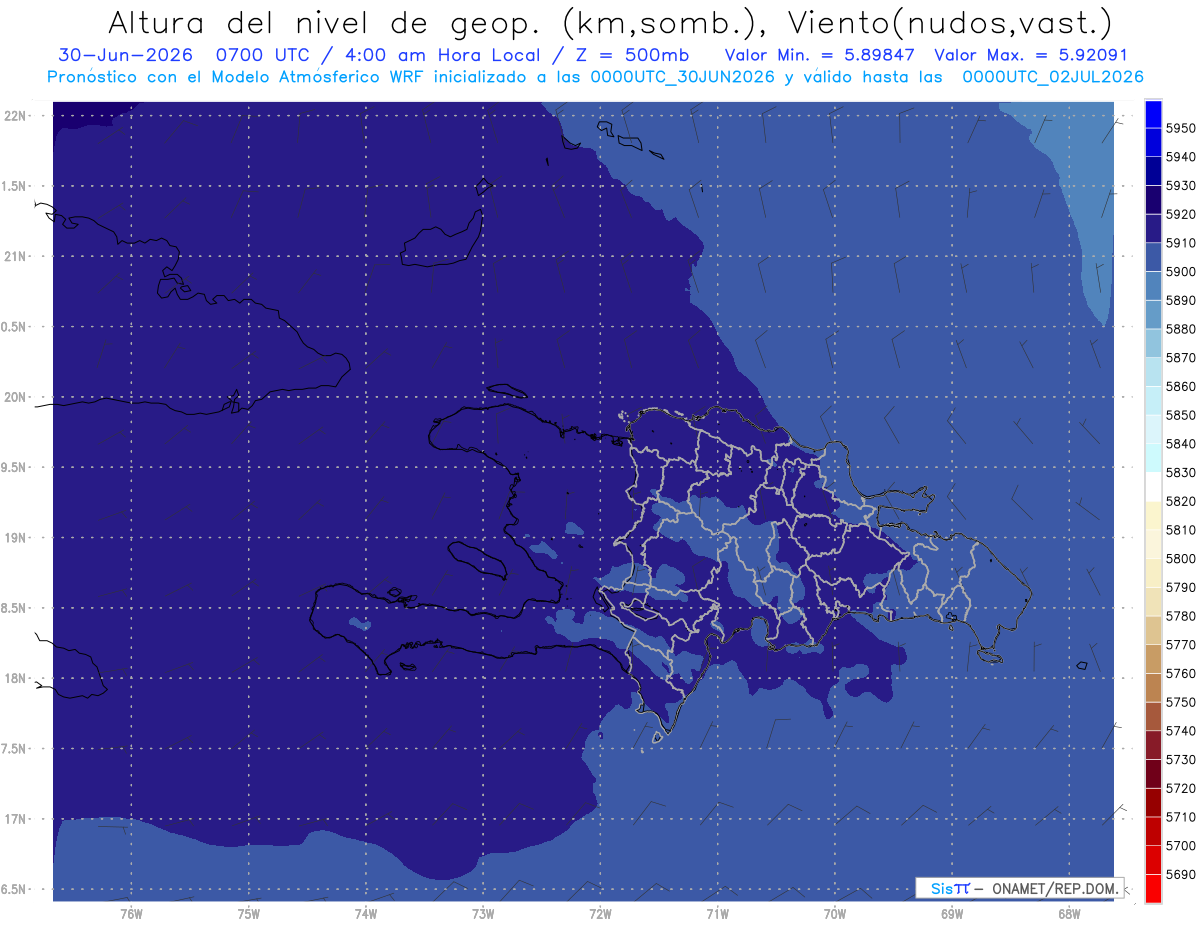Click the '71W' longitude axis label
Image resolution: width=1200 pixels, height=927 pixels.
click(717, 913)
